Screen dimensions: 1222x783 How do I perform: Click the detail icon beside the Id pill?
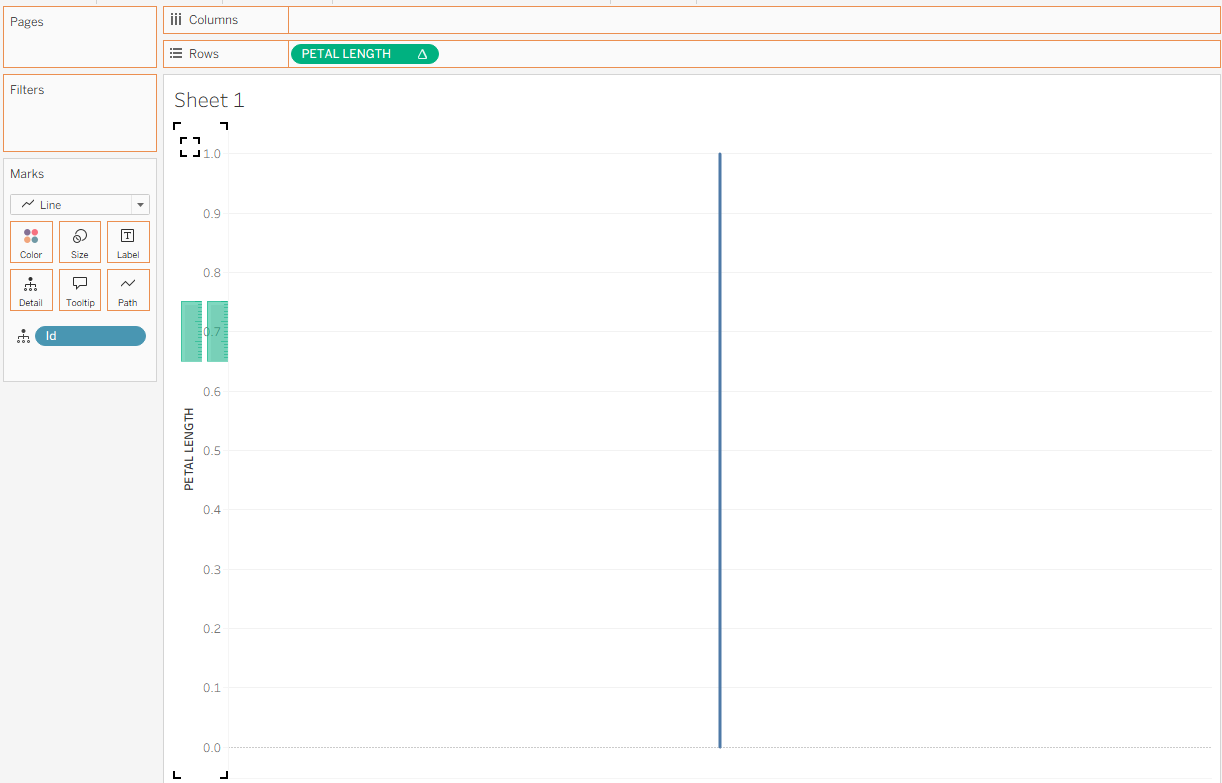[x=23, y=337]
